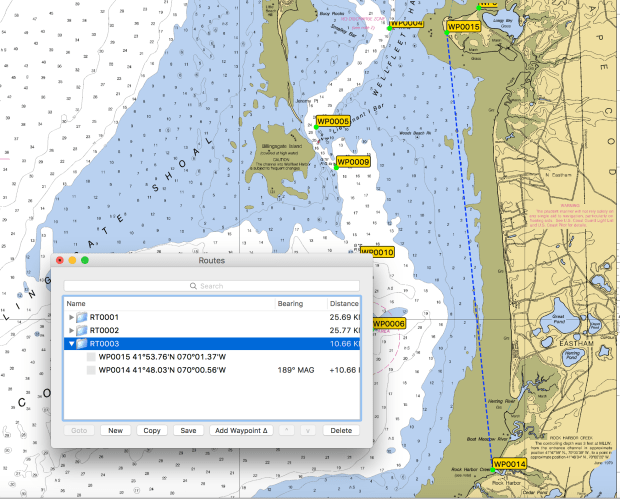The image size is (620, 499).
Task: Click the WP0014 row waypoint icon
Action: pyautogui.click(x=91, y=369)
